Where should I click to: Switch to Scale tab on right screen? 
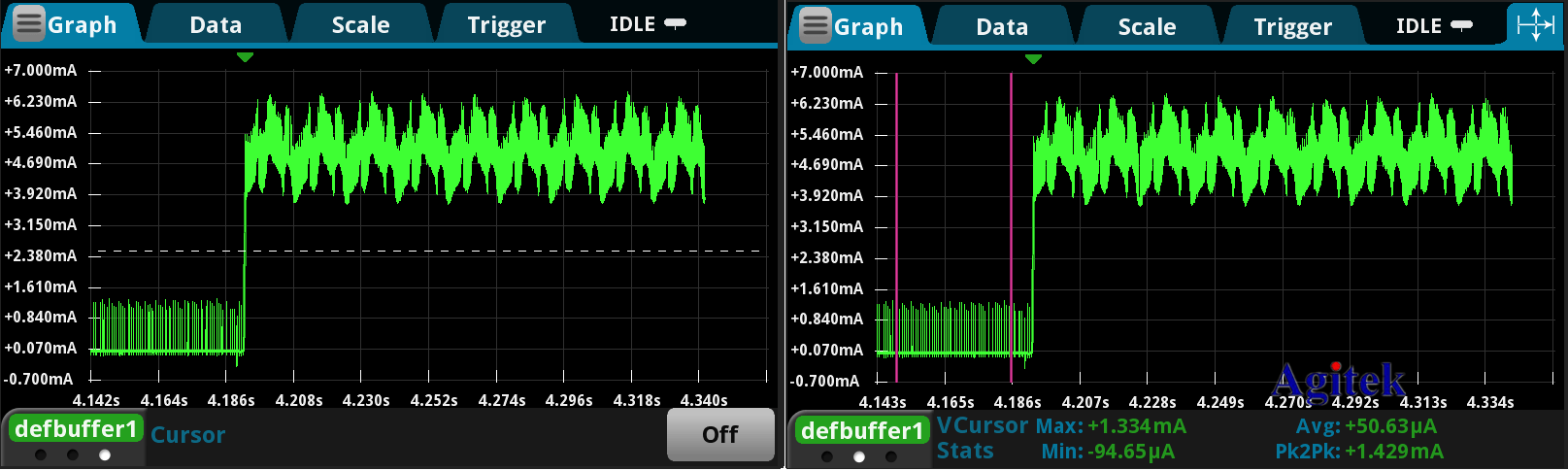1147,27
